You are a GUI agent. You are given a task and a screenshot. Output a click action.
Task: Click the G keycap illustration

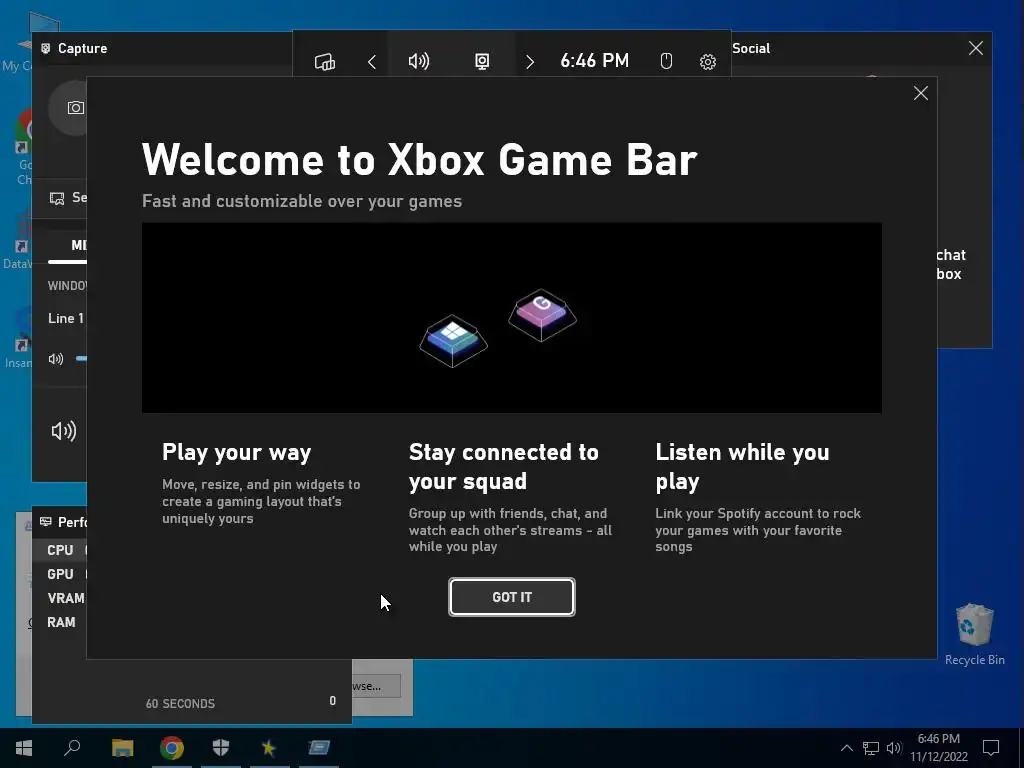[542, 315]
